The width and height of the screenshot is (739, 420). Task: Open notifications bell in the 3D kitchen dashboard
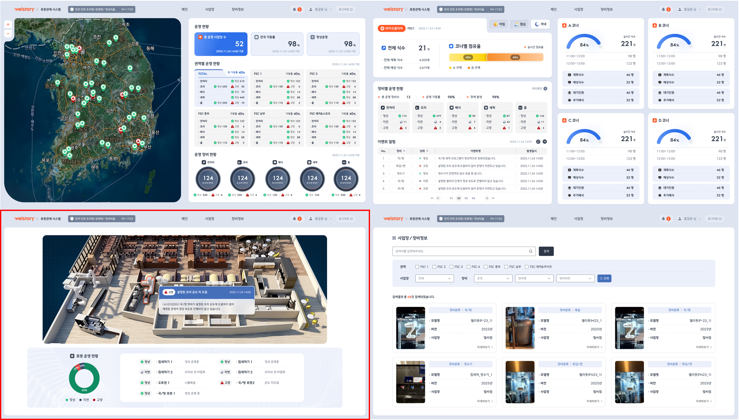pyautogui.click(x=295, y=218)
